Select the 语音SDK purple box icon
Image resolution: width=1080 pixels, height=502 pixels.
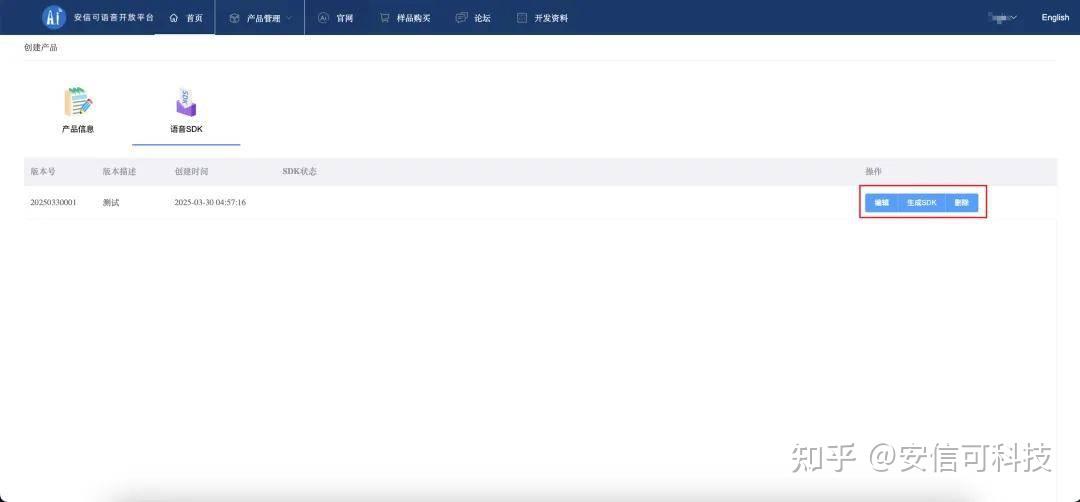[x=186, y=102]
